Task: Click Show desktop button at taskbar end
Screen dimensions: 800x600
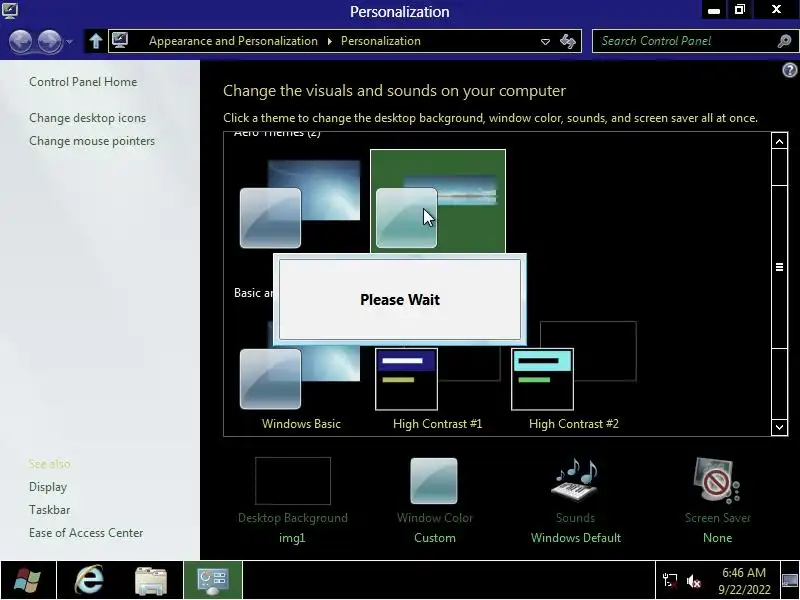Action: point(790,580)
